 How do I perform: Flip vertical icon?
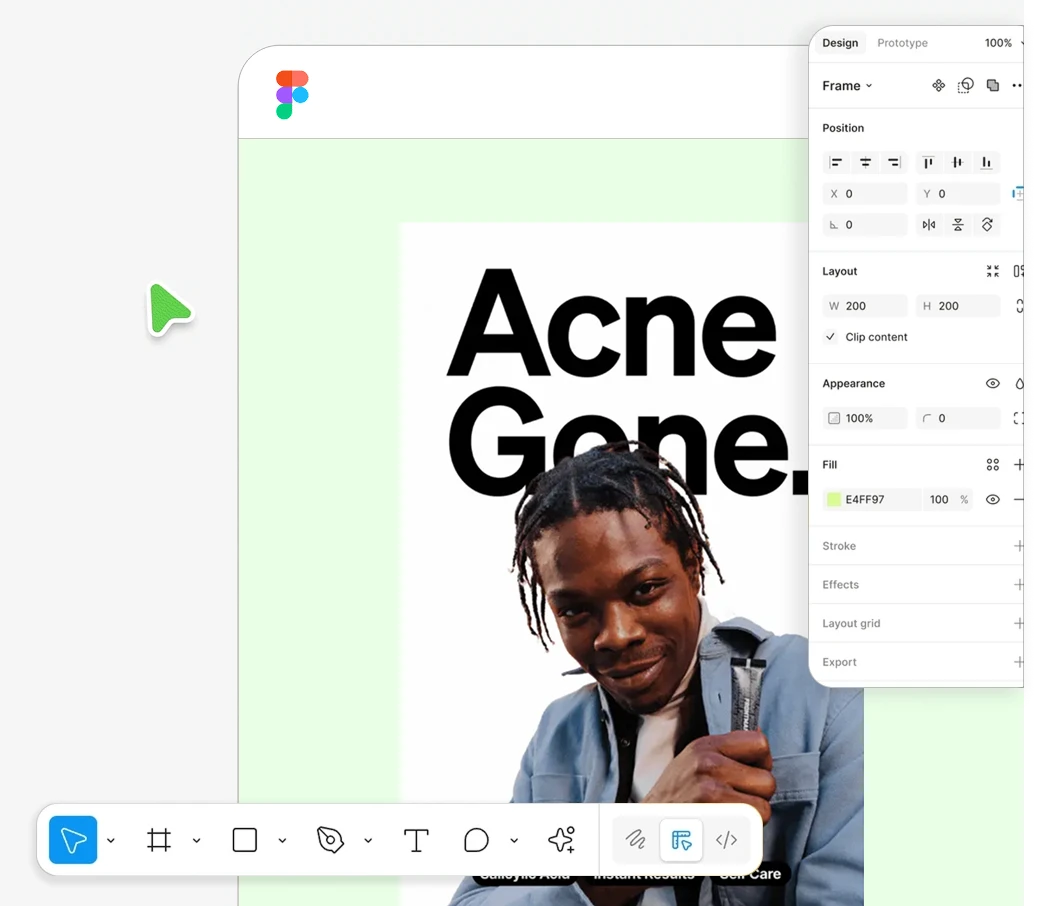958,224
